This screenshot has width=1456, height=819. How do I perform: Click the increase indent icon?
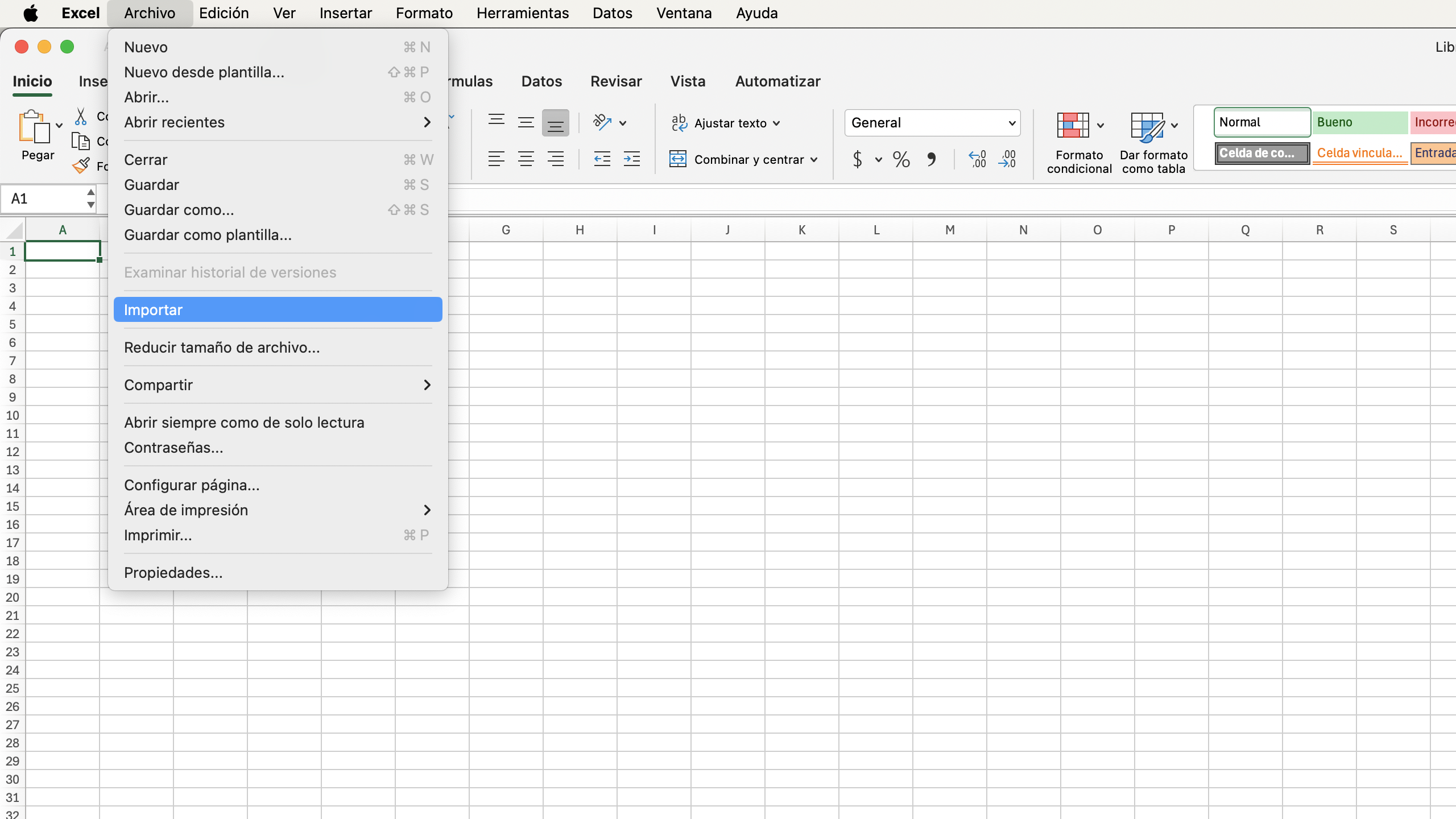pos(631,159)
